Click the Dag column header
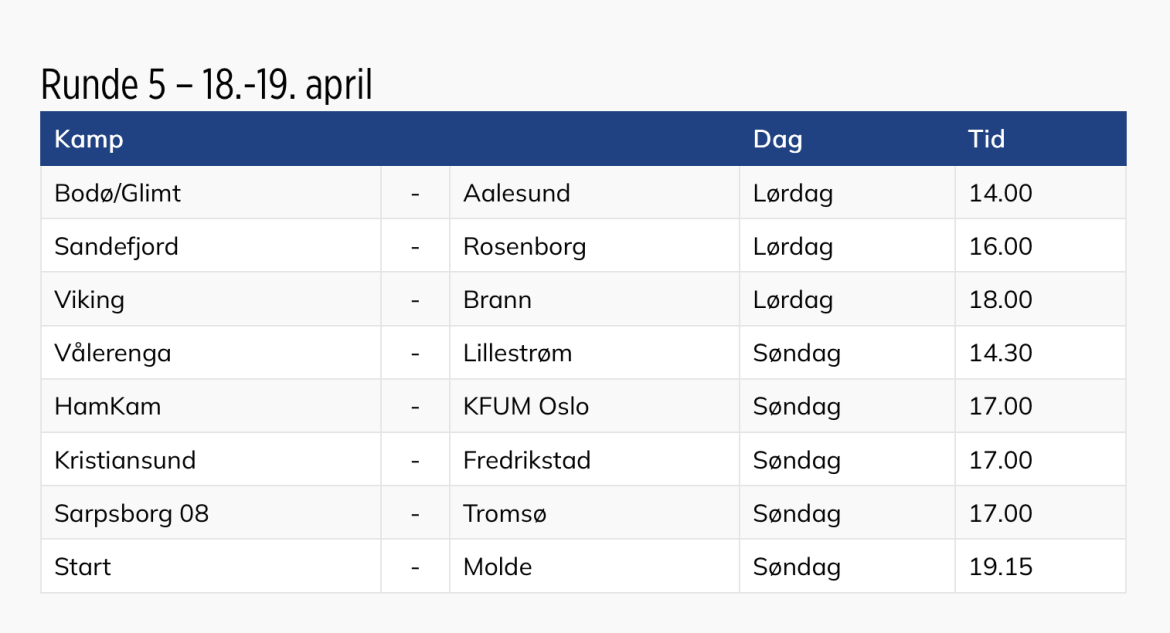This screenshot has width=1170, height=633. coord(777,139)
